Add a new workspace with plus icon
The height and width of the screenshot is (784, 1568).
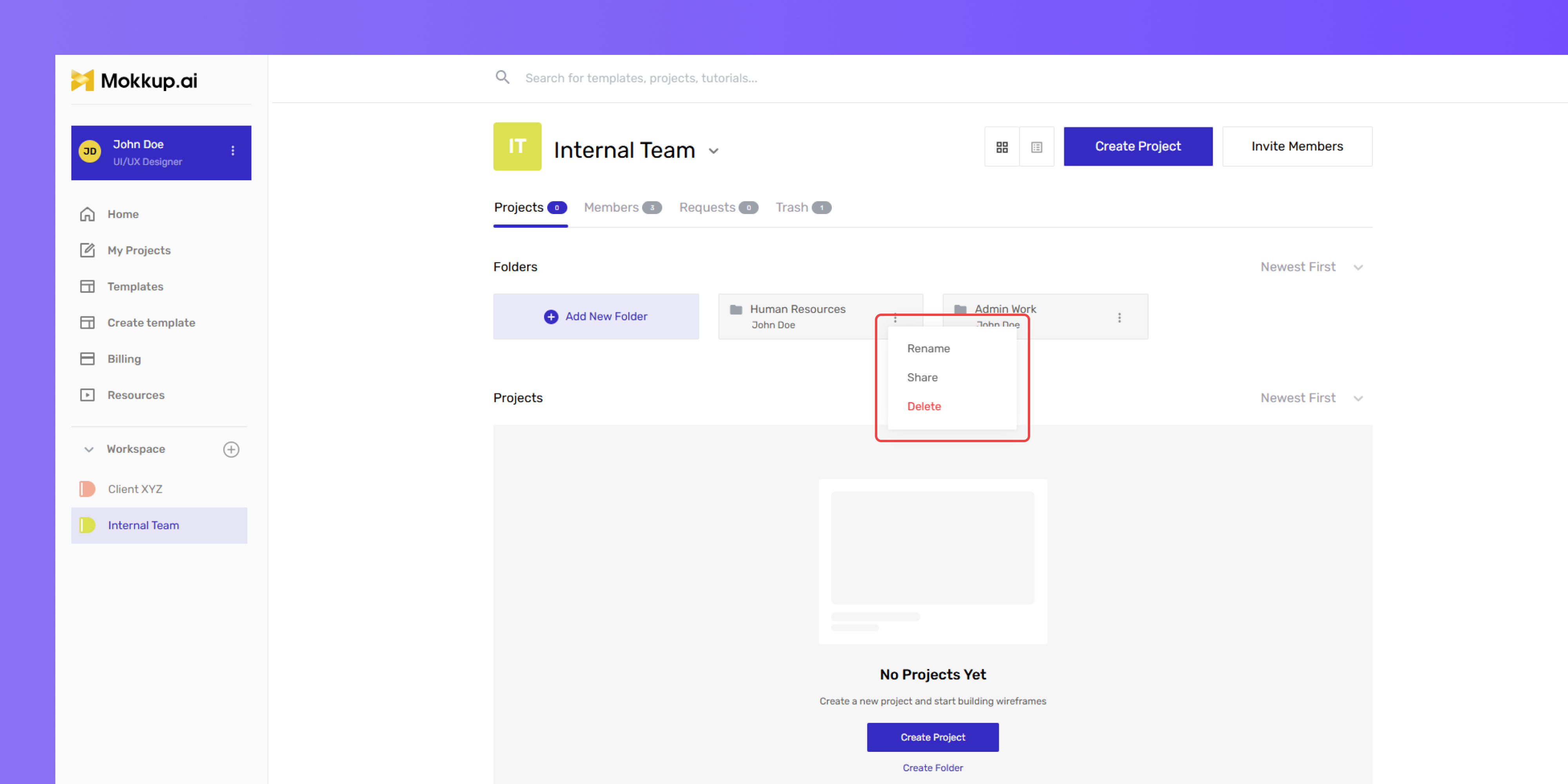(231, 449)
